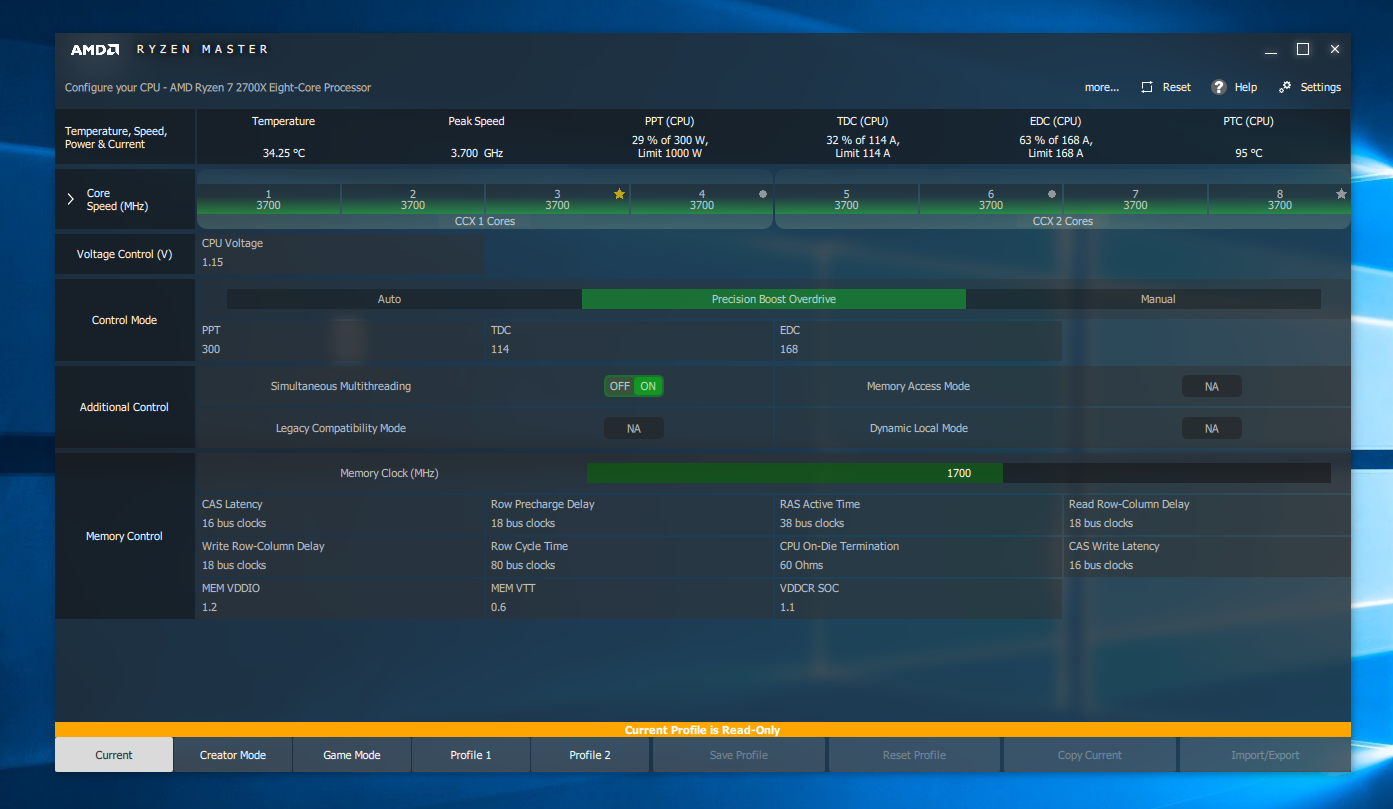Click the more... link

[x=1102, y=87]
